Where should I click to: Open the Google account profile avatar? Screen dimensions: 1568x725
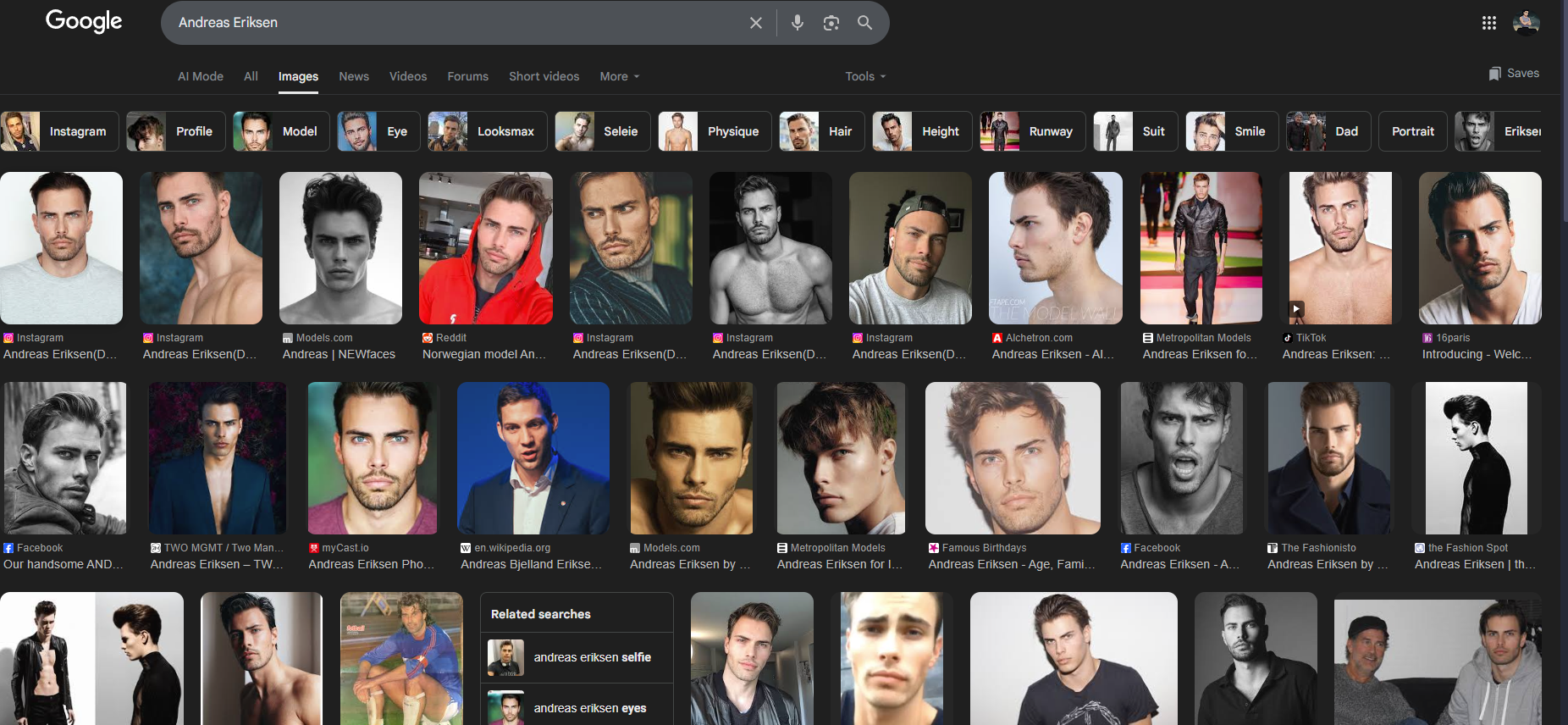coord(1526,23)
